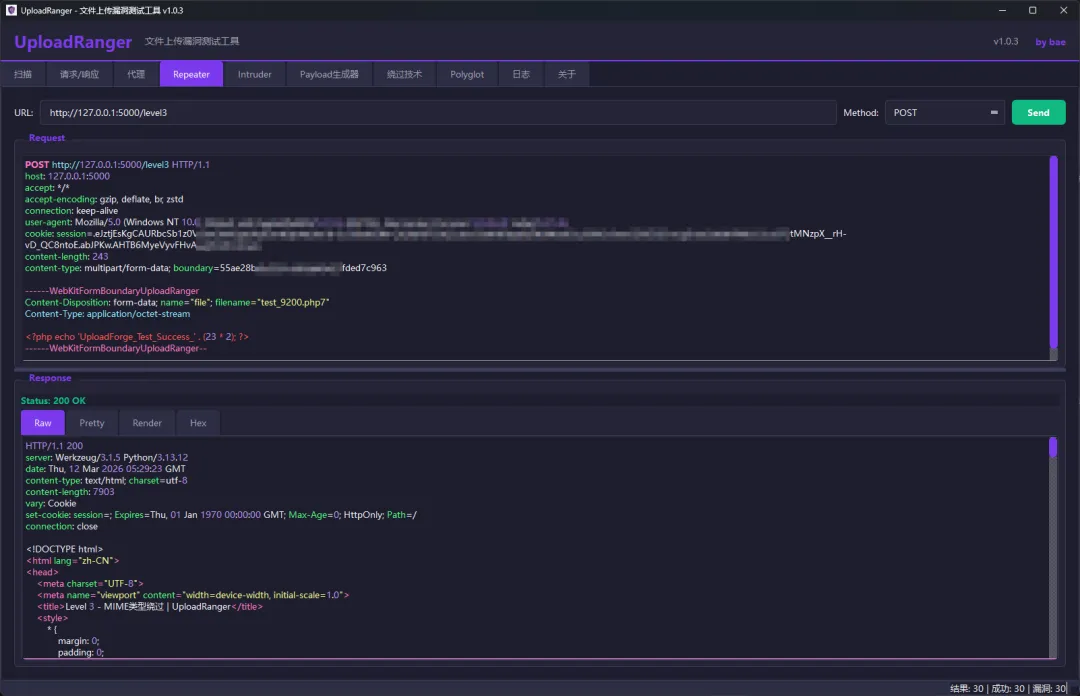The width and height of the screenshot is (1080, 696).
Task: Click the set-cookie response header line
Action: [221, 515]
